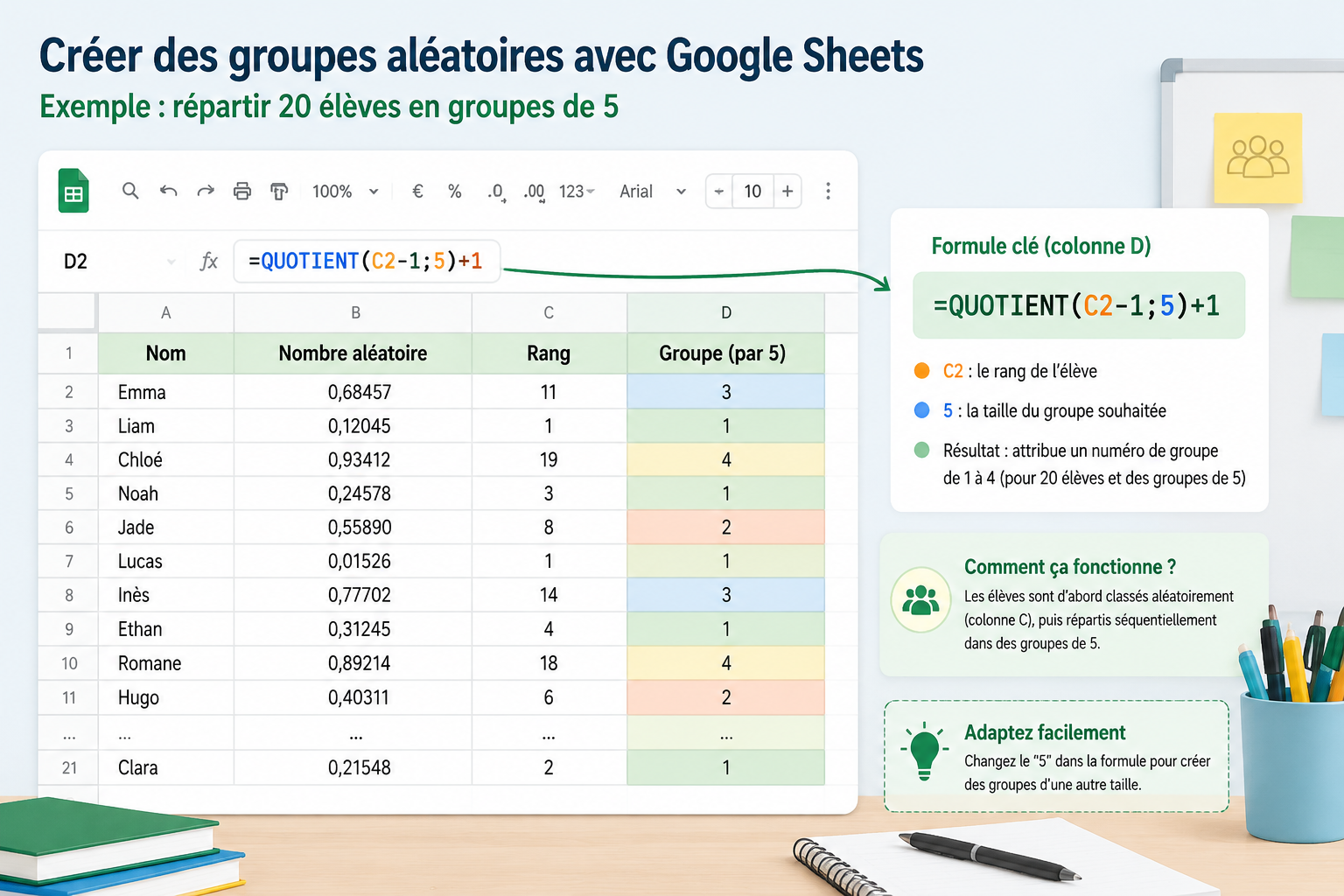
Task: Select the cell containing Lucas
Action: pyautogui.click(x=165, y=561)
